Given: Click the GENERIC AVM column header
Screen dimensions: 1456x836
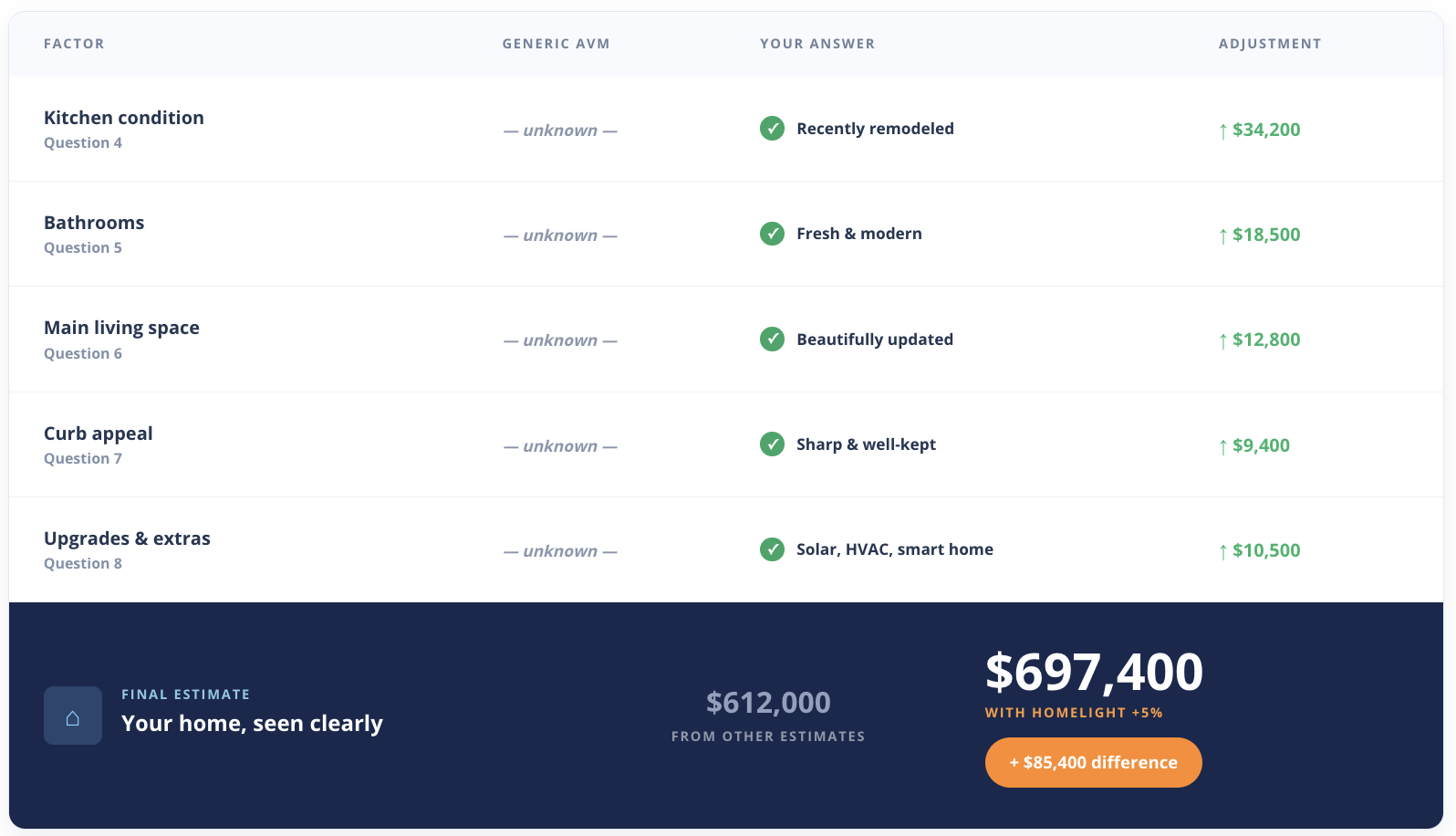Looking at the screenshot, I should [x=556, y=44].
